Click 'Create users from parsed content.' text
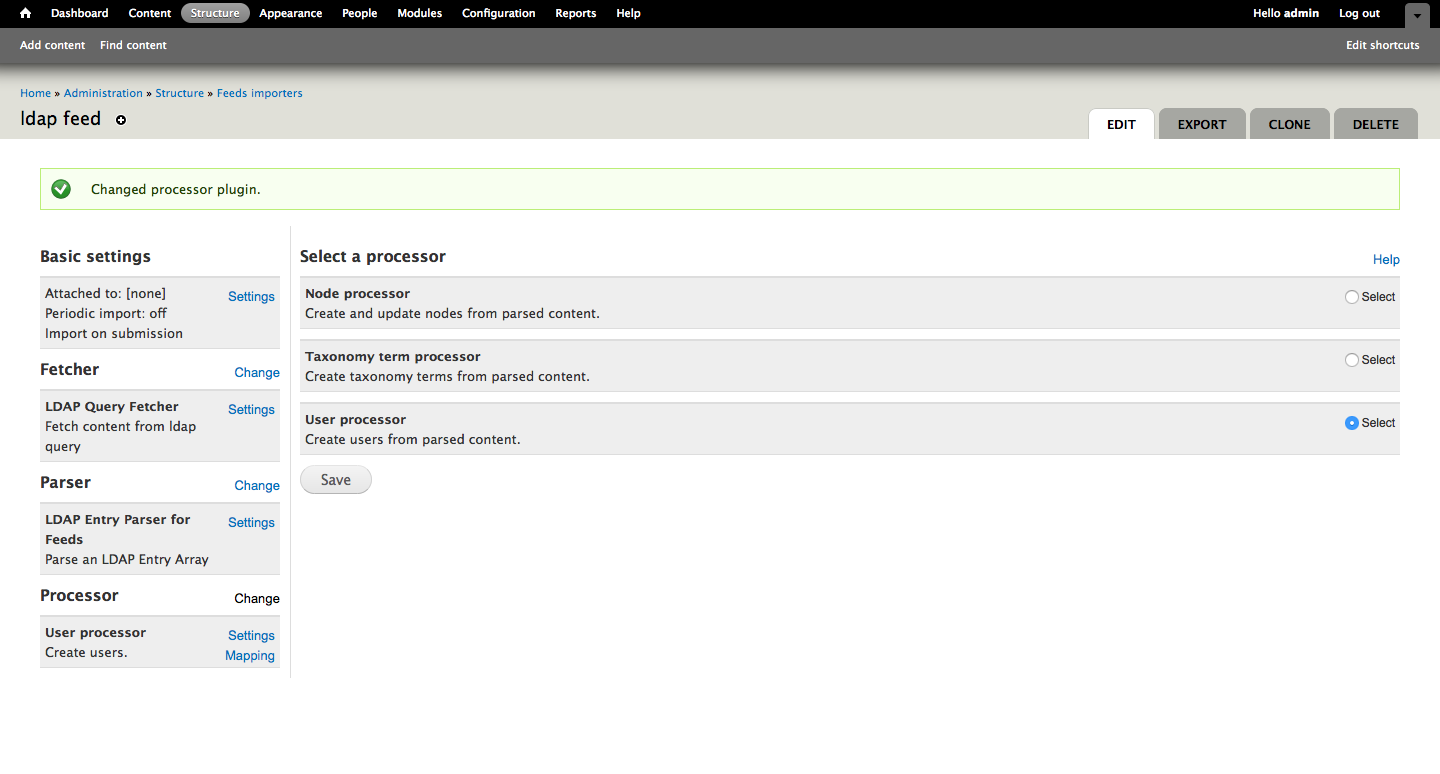The image size is (1440, 774). click(x=413, y=440)
